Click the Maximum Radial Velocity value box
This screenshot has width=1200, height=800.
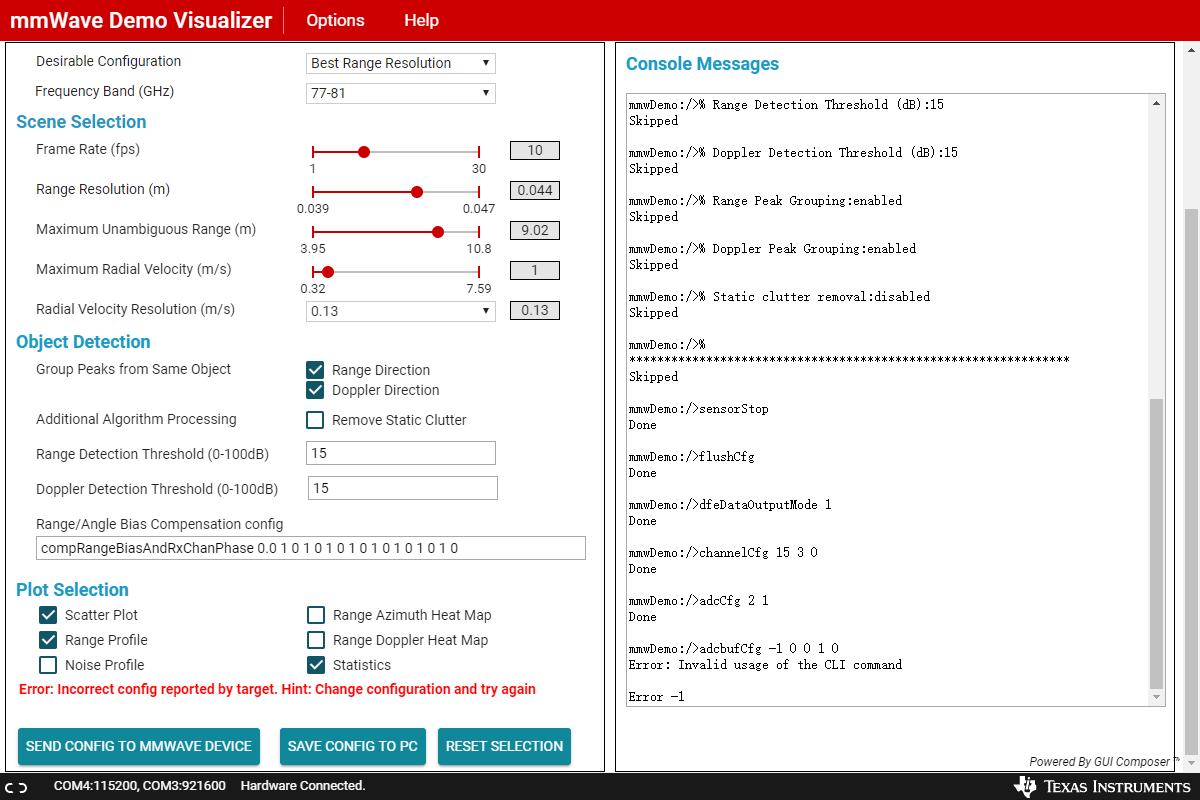tap(535, 271)
